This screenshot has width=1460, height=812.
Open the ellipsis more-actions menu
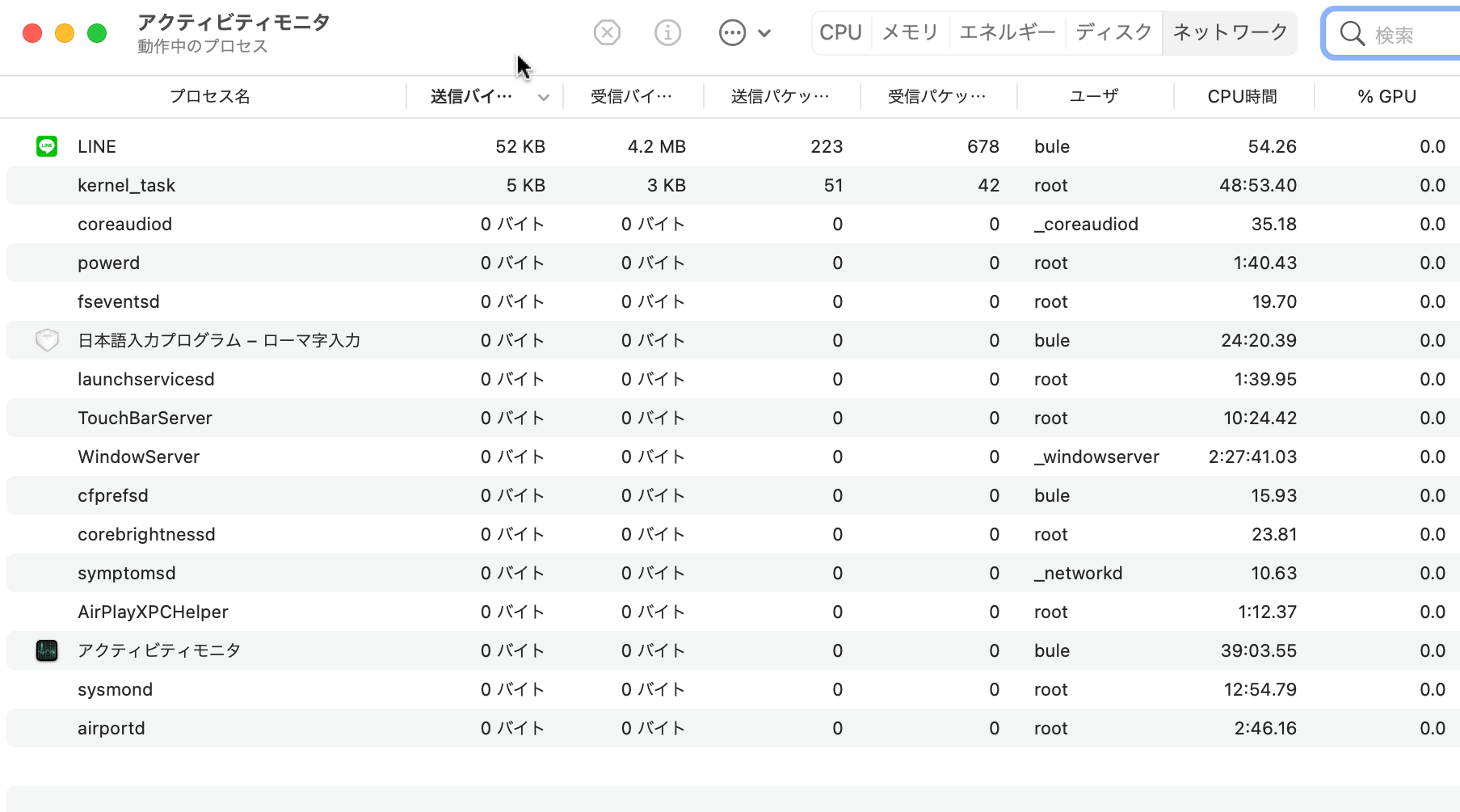pyautogui.click(x=743, y=33)
